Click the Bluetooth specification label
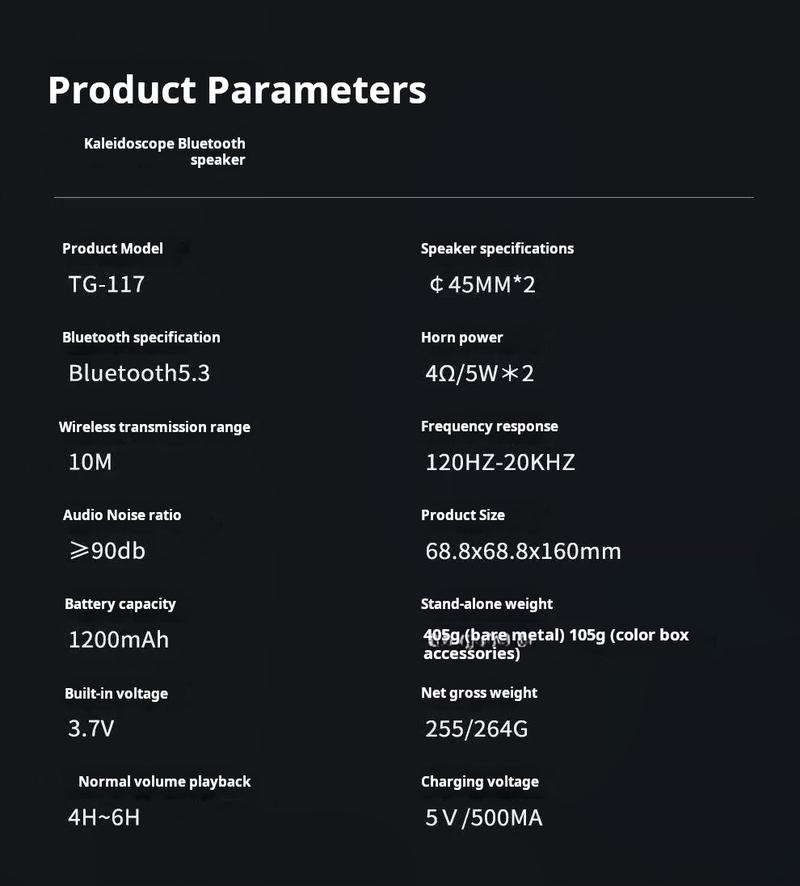Screen dimensions: 800x886 pos(141,337)
